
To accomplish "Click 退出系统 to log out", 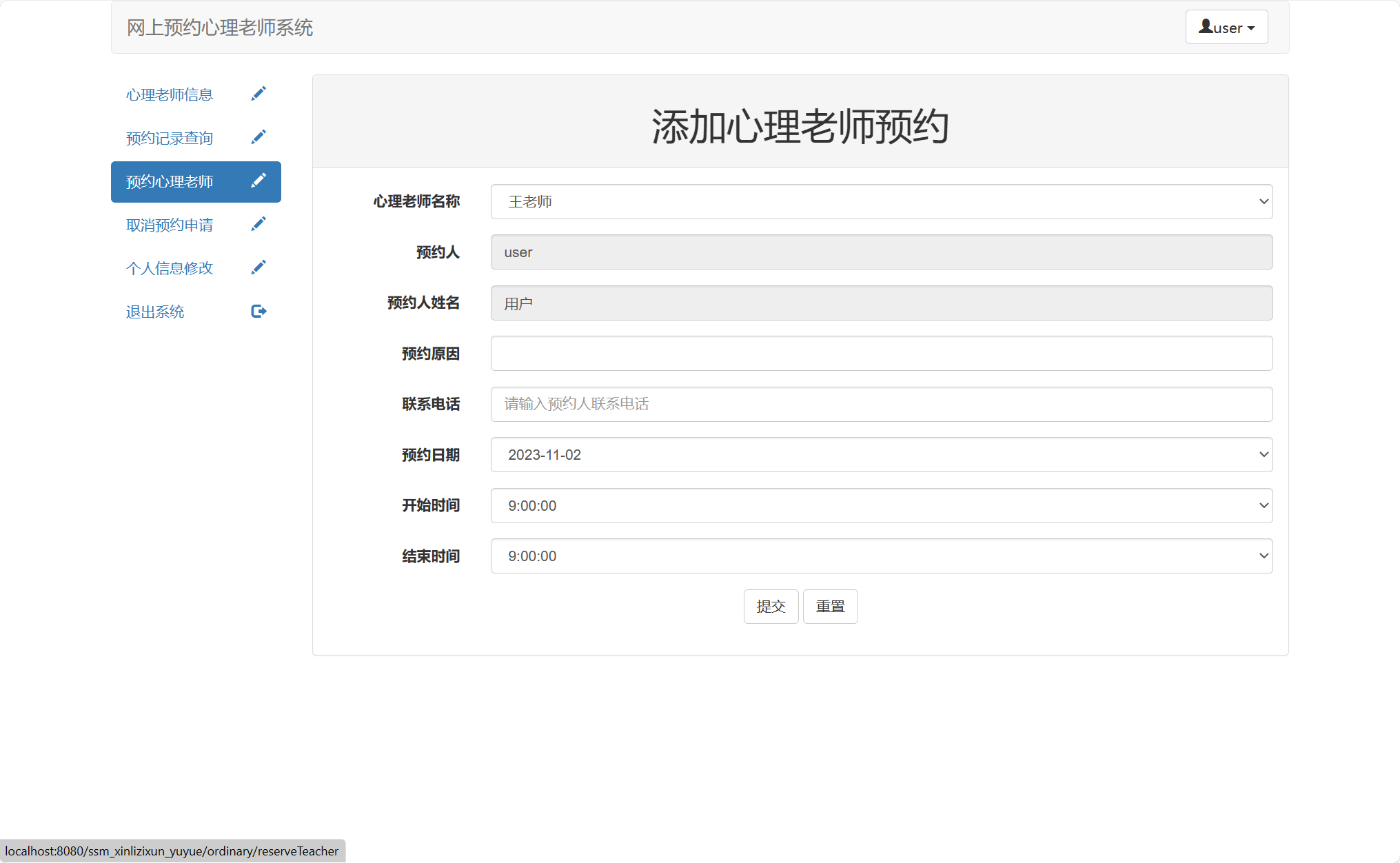I will (155, 312).
